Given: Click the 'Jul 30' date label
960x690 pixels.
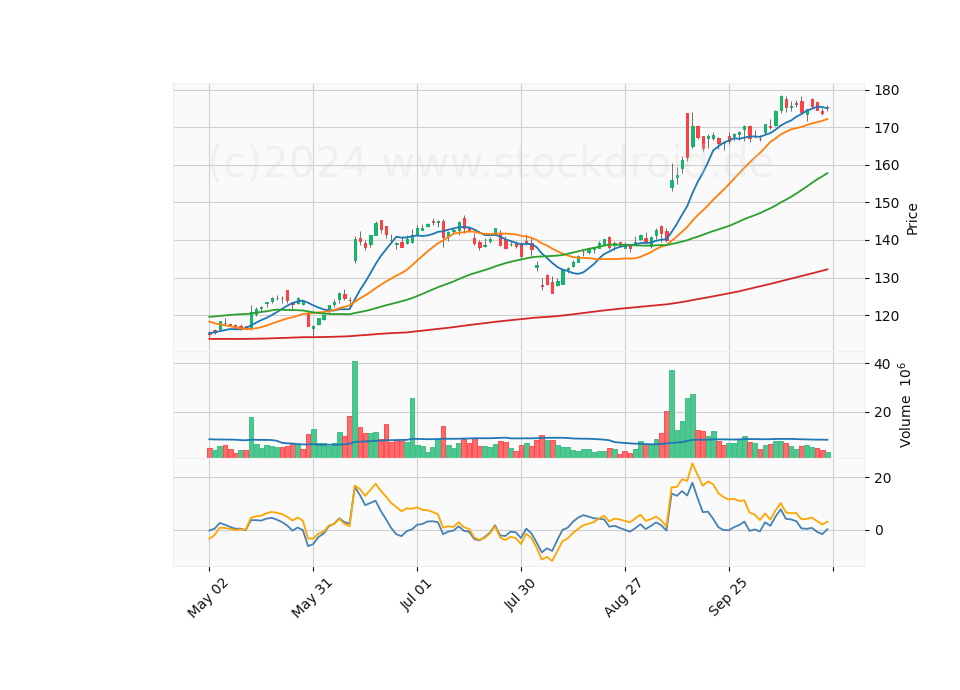Looking at the screenshot, I should point(519,595).
